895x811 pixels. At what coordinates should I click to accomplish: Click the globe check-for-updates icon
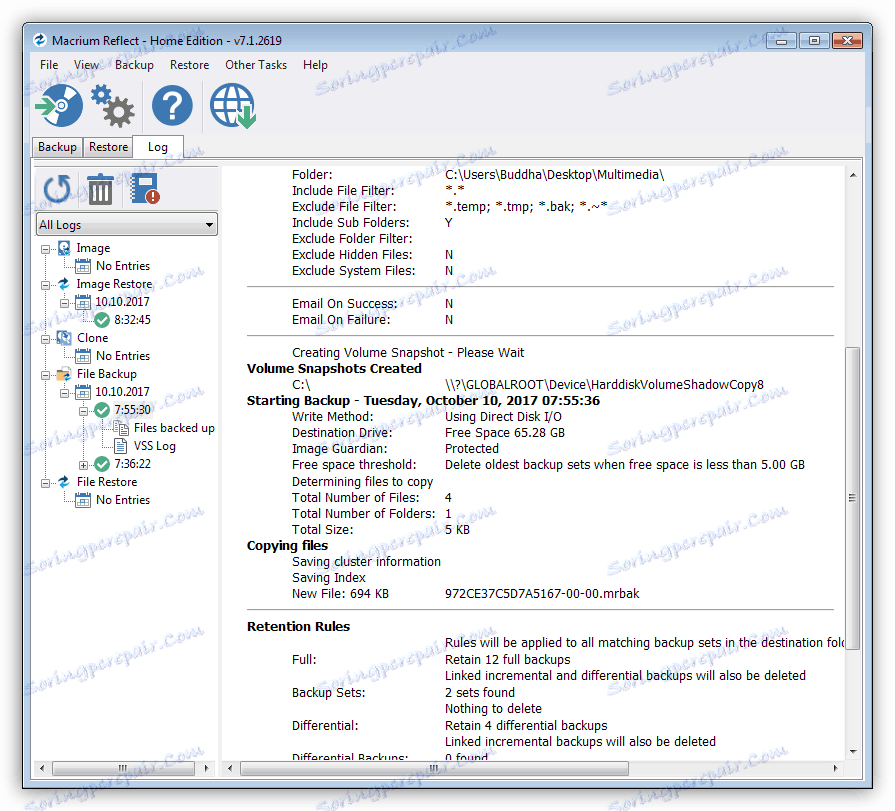[233, 106]
